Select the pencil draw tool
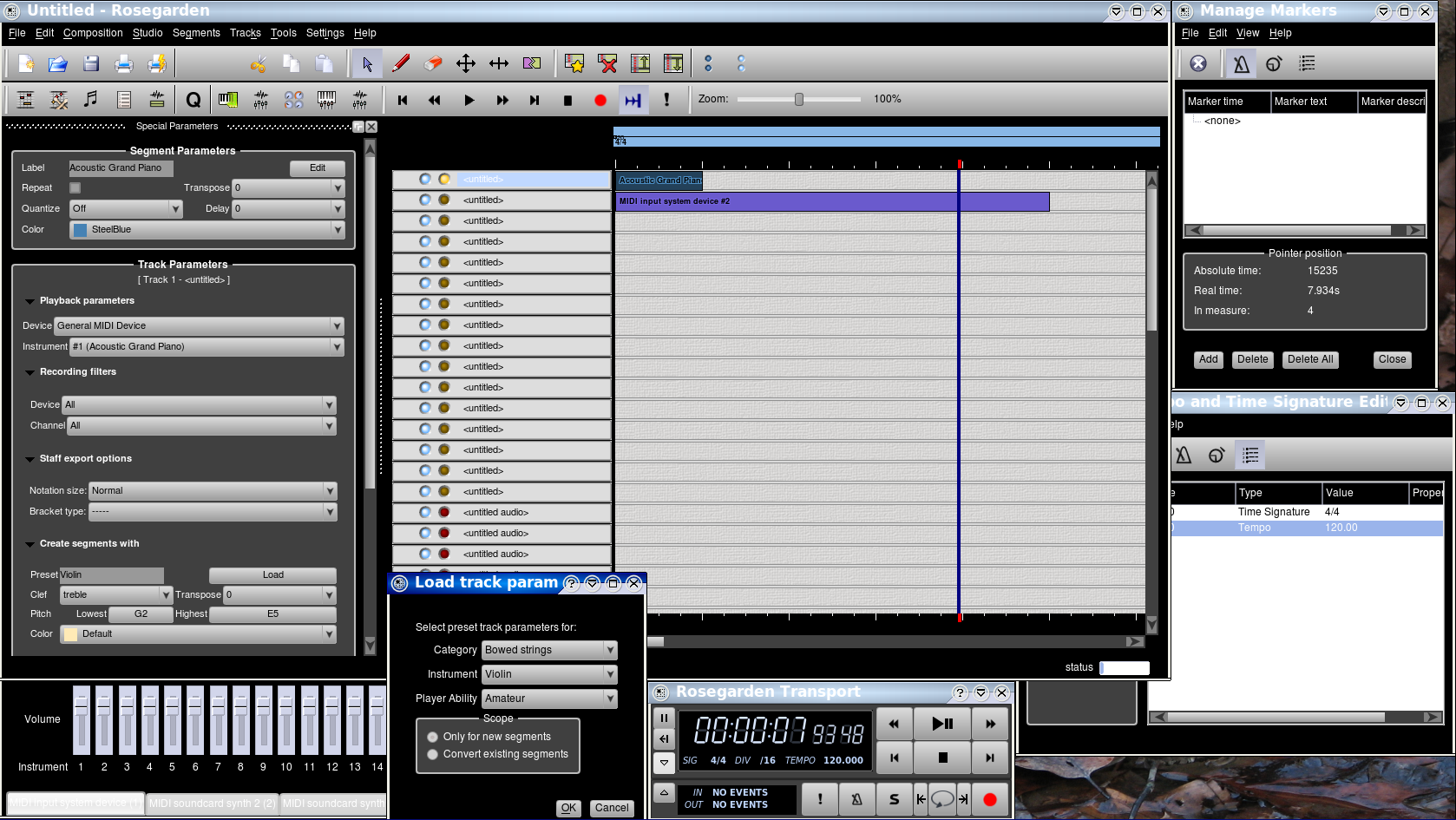Screen dimensions: 1456x820 400,63
